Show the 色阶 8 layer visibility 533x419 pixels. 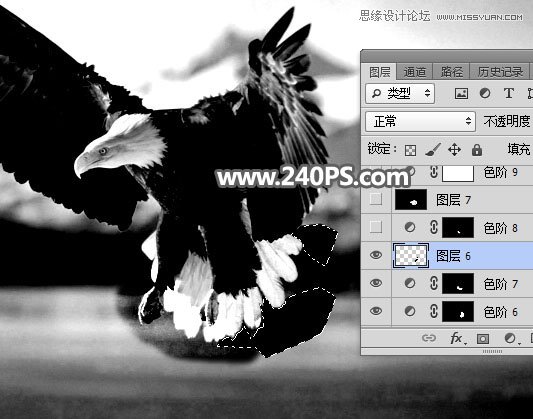pyautogui.click(x=376, y=227)
